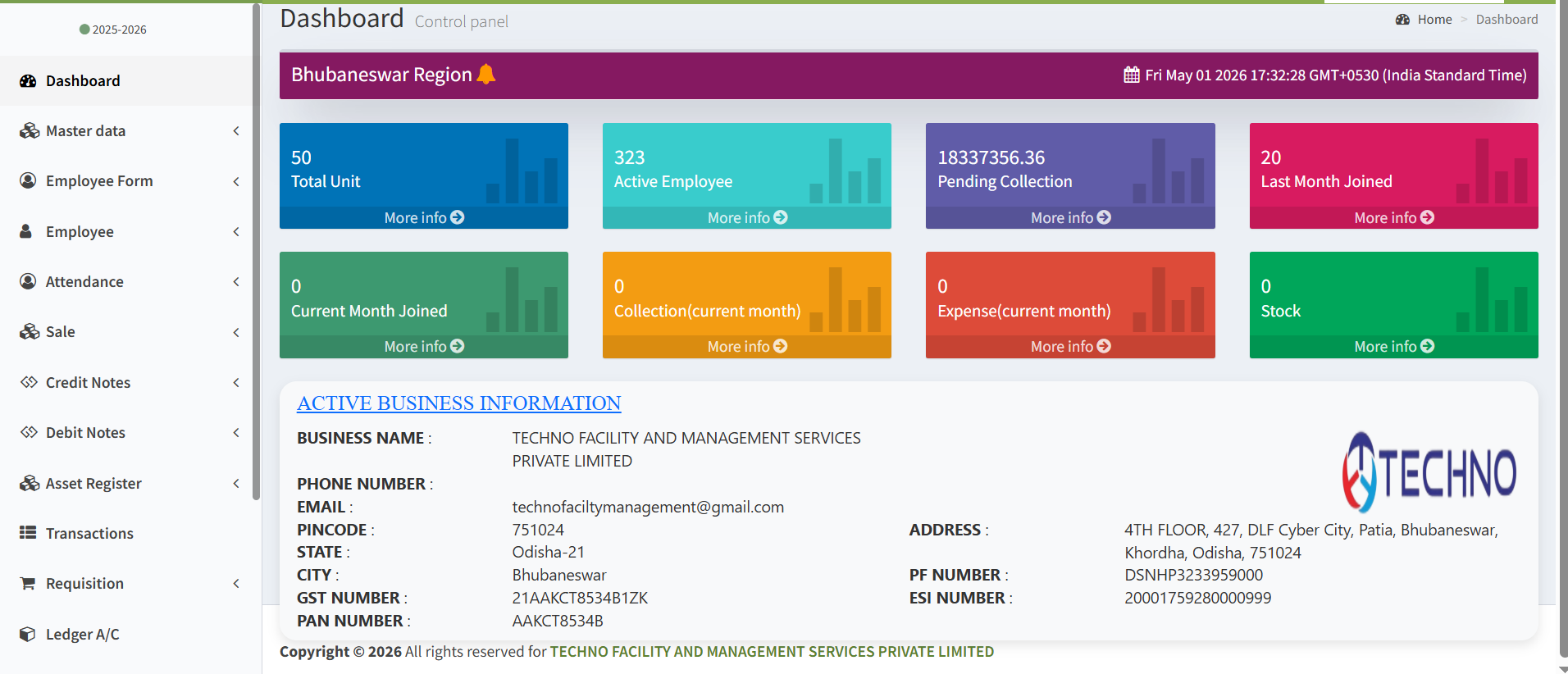Click the arrow icon on Collection(current month) card

781,346
